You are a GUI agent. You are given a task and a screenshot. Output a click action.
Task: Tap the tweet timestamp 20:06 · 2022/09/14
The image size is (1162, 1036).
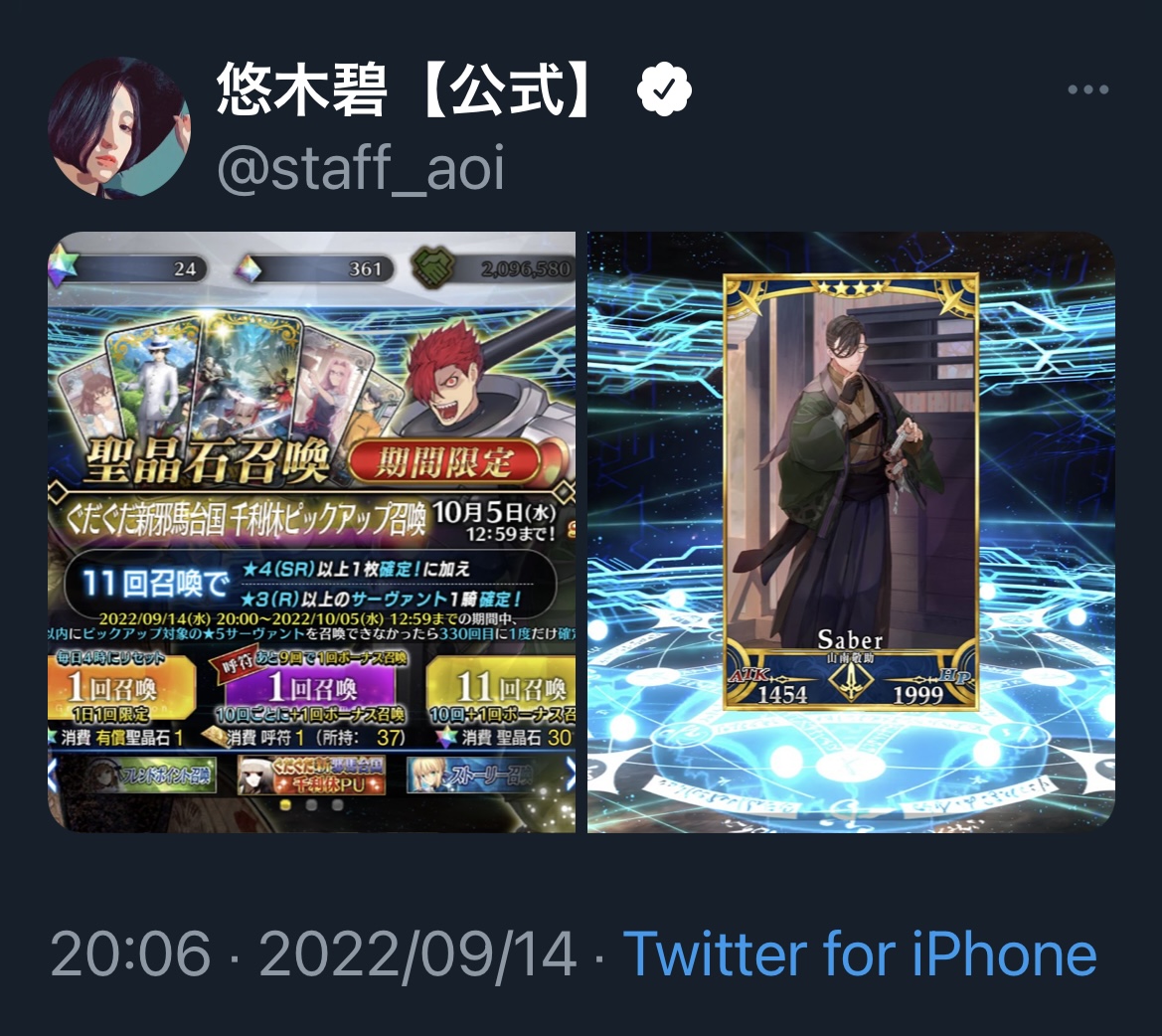[x=313, y=954]
